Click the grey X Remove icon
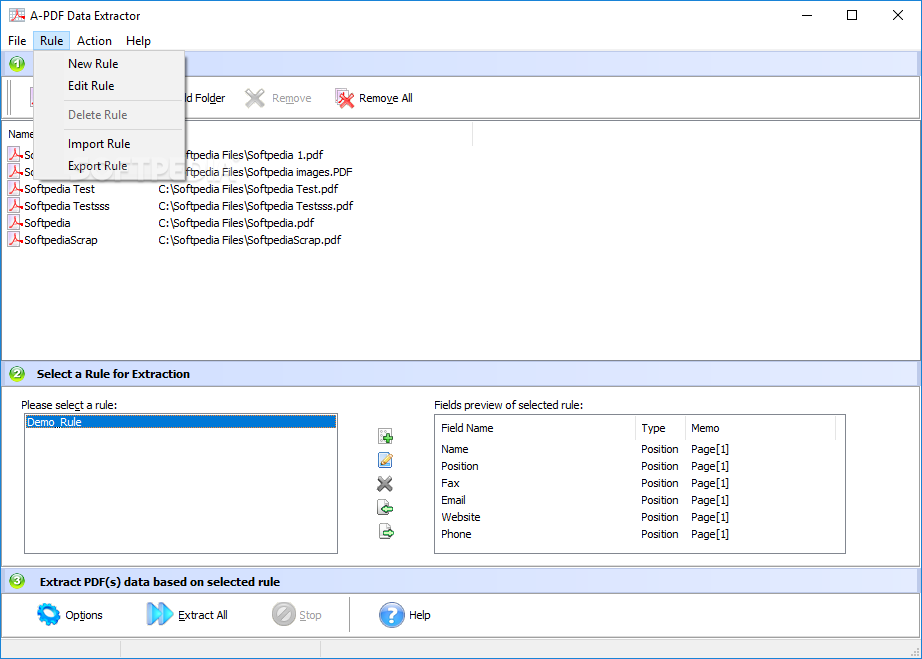The image size is (922, 659). point(255,98)
